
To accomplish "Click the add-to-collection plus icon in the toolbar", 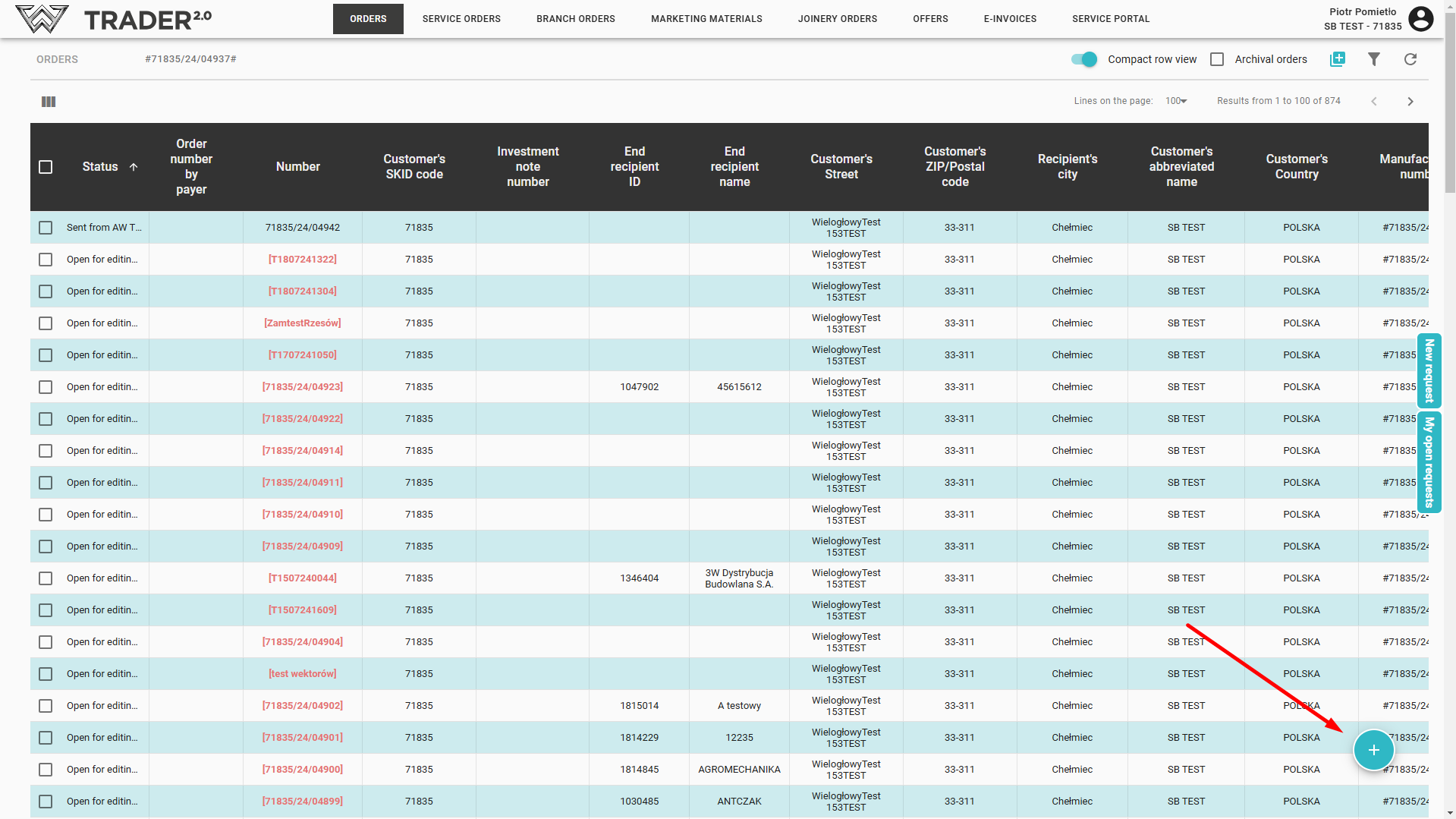I will tap(1337, 59).
